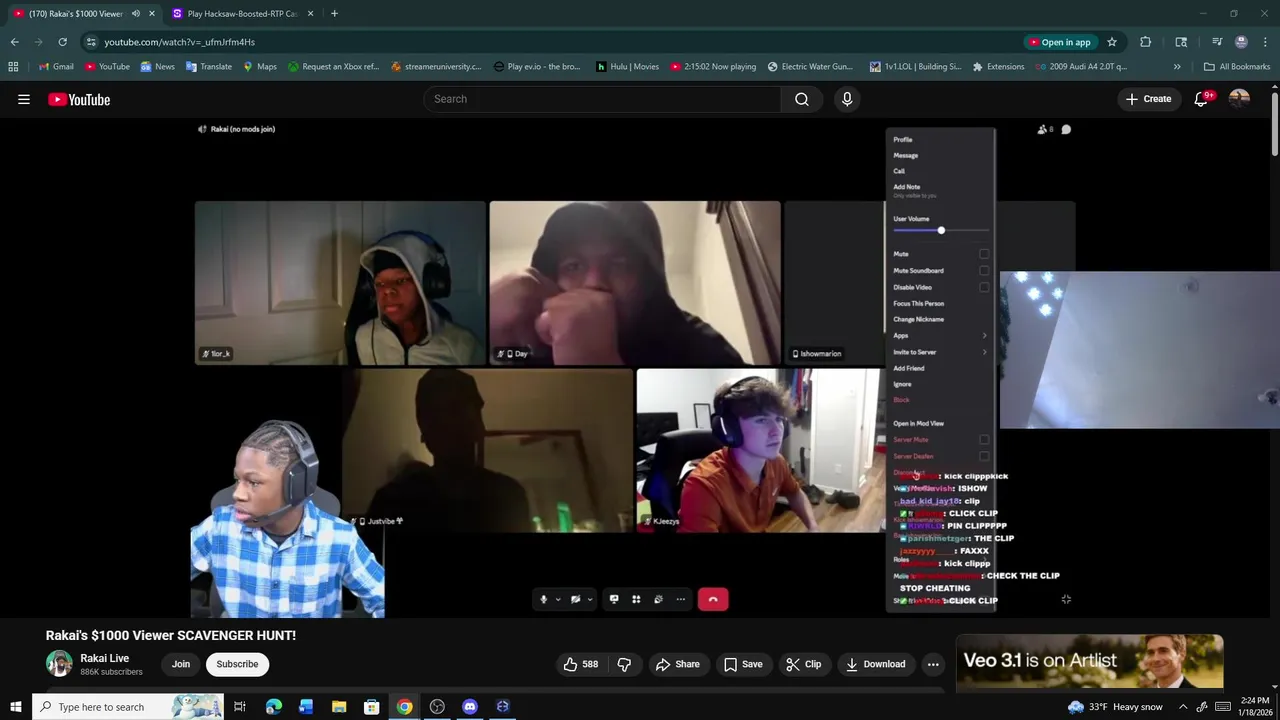Open OBS Studio from the taskbar
The height and width of the screenshot is (720, 1280).
[x=437, y=707]
